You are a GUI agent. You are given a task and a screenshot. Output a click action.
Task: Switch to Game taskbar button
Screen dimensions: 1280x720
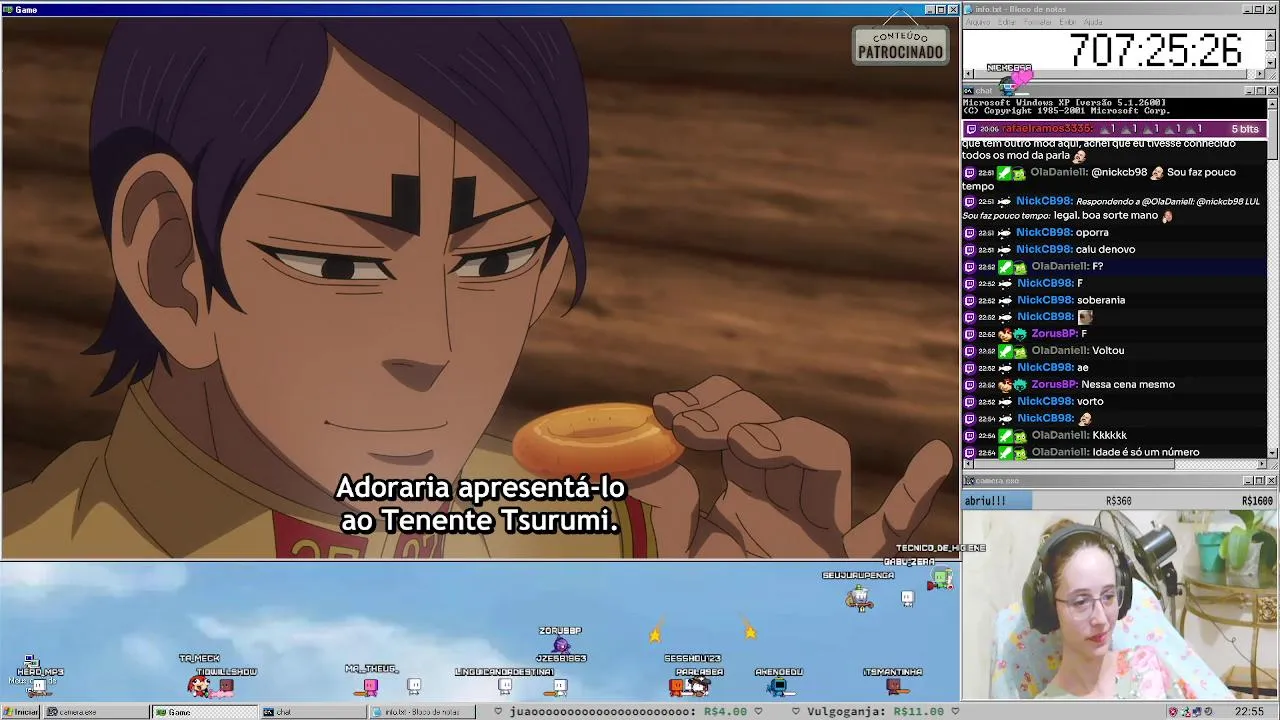click(x=204, y=712)
